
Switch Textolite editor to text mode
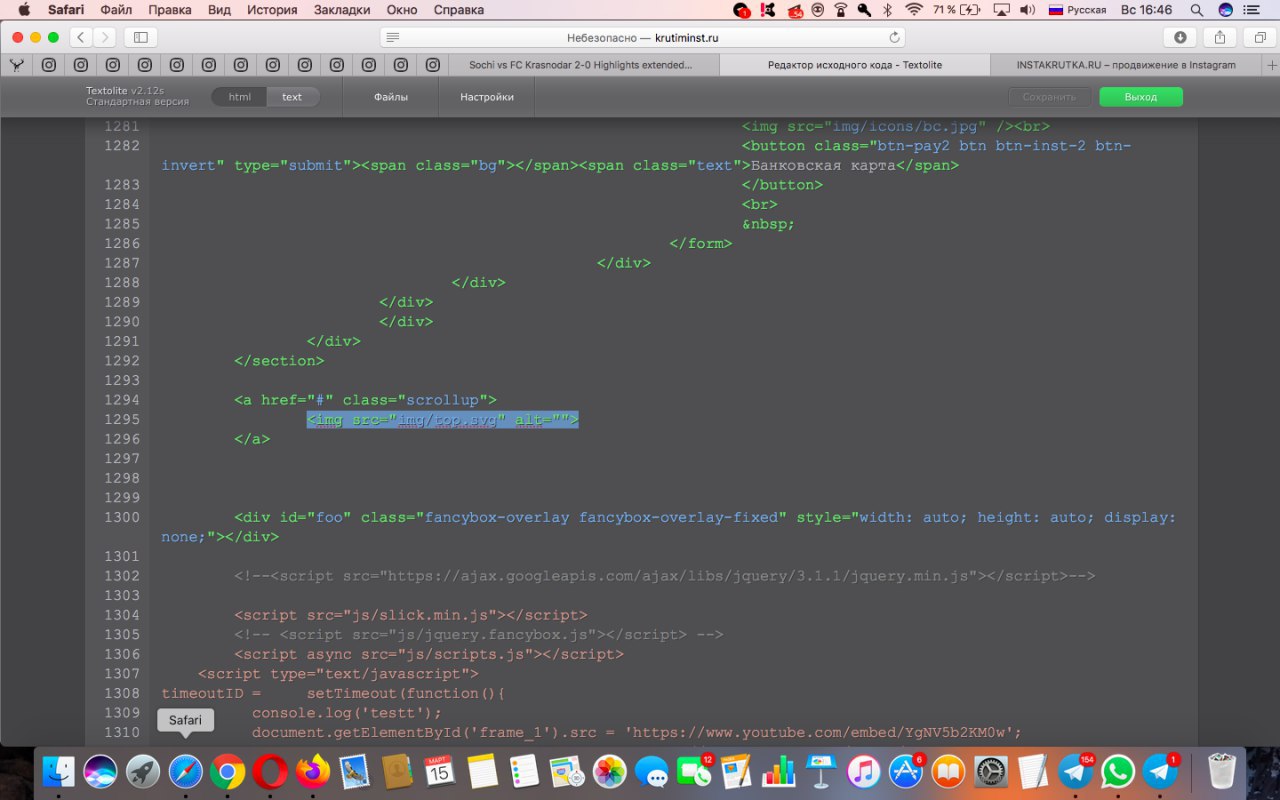click(x=292, y=97)
